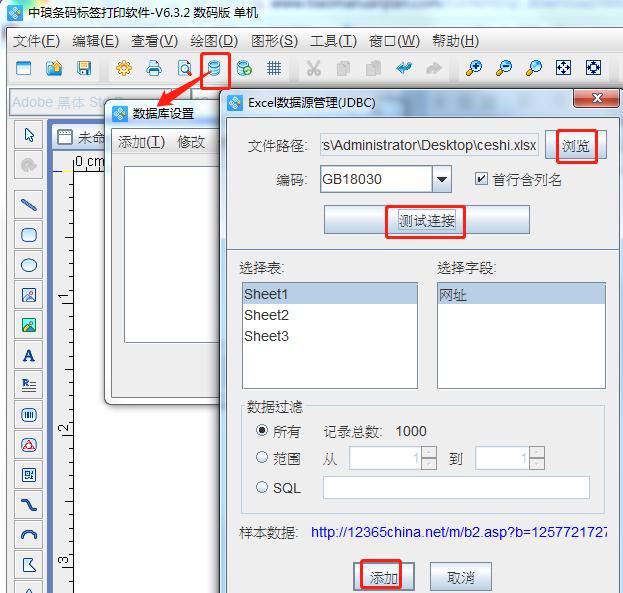Zoom in with plus magnifier icon
Viewport: 623px width, 593px height.
474,68
